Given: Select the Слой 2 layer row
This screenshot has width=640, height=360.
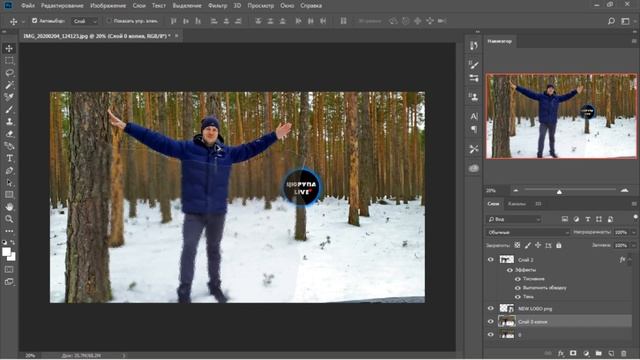Looking at the screenshot, I should [x=558, y=260].
